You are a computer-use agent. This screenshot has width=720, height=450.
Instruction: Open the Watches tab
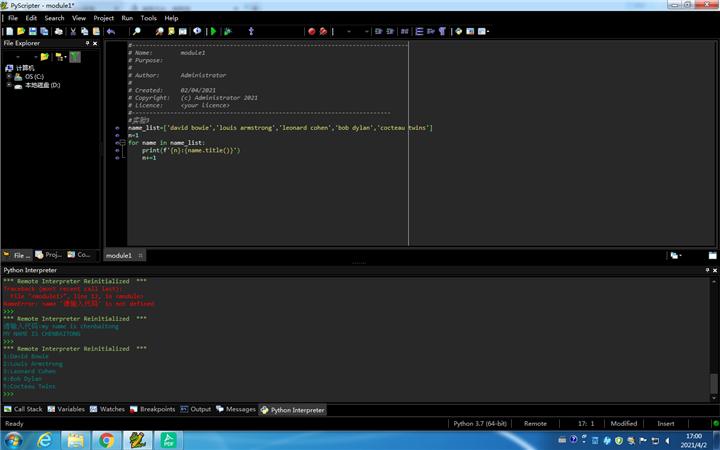click(x=107, y=409)
